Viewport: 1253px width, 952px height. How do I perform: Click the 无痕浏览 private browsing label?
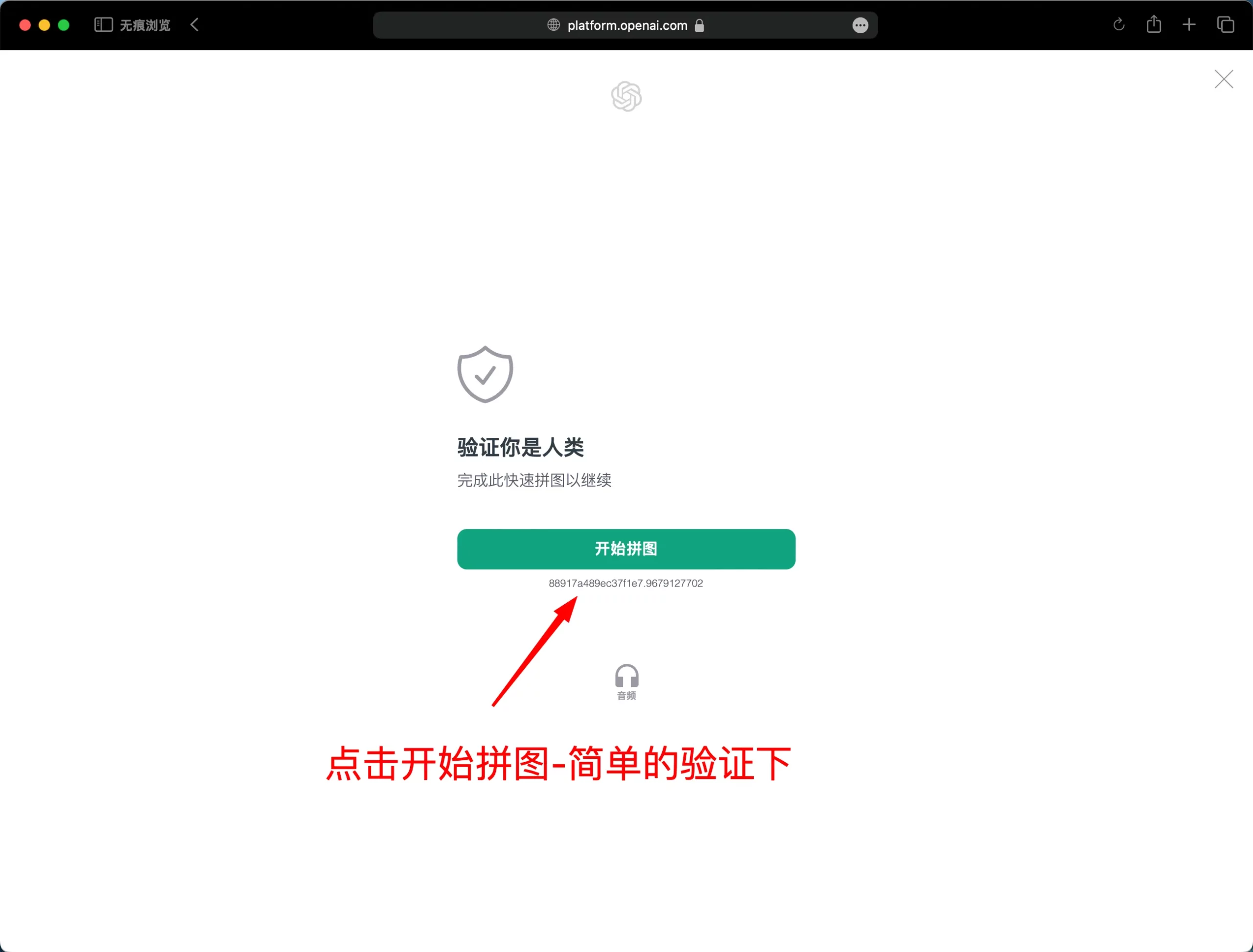click(x=145, y=25)
